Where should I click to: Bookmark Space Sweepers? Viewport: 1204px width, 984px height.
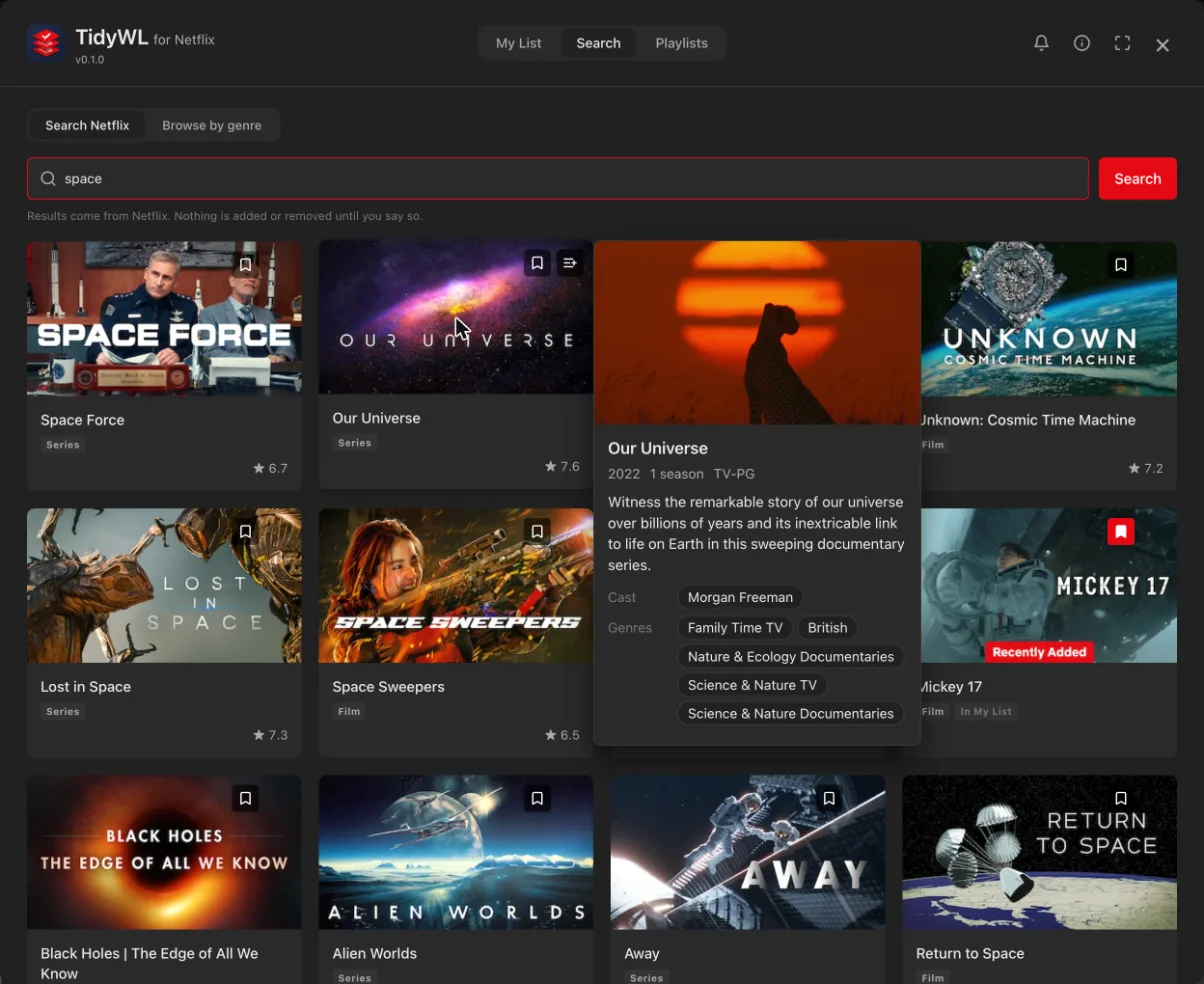click(537, 531)
